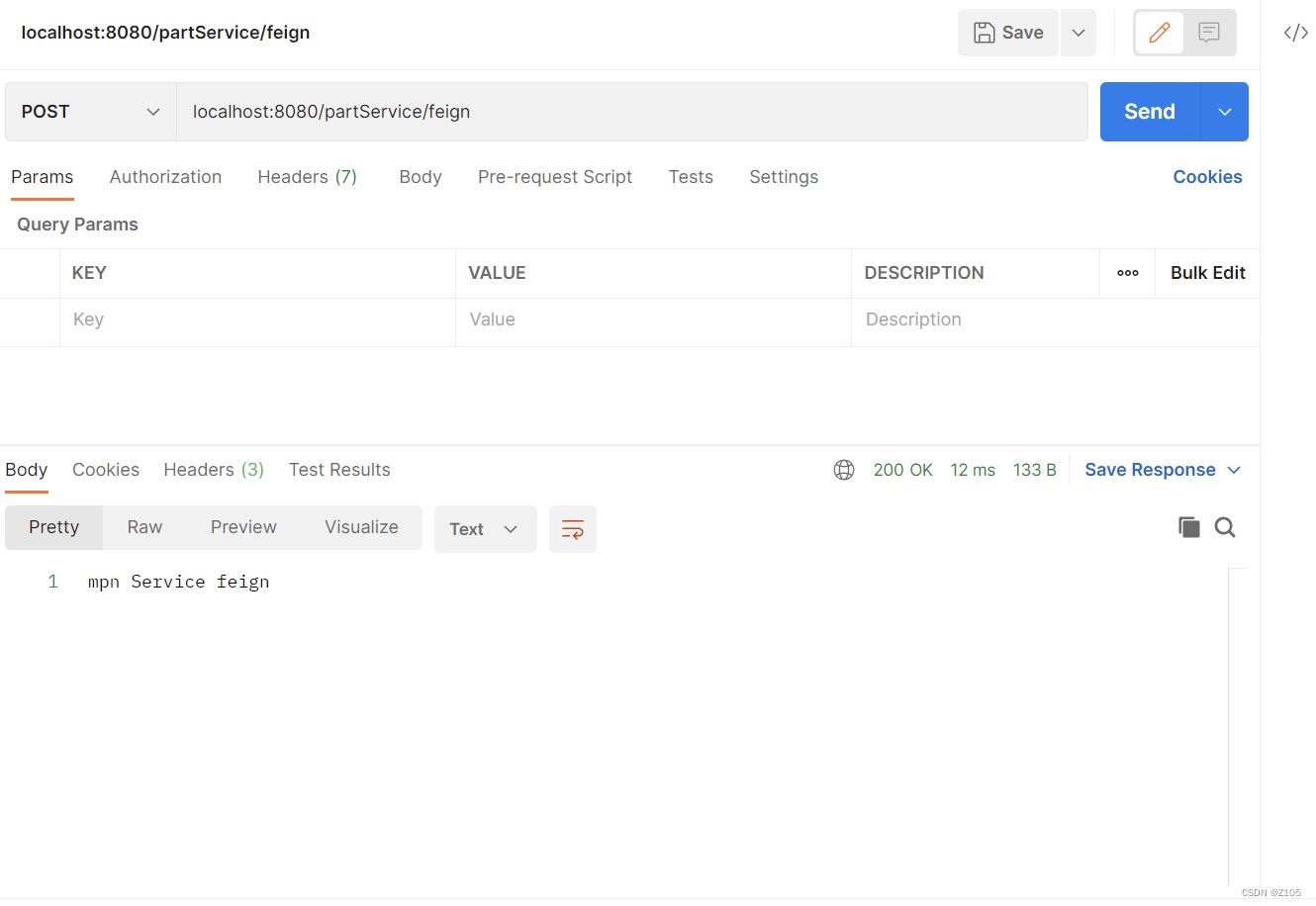Image resolution: width=1316 pixels, height=906 pixels.
Task: Open the response Headers (3) tab
Action: coord(214,470)
